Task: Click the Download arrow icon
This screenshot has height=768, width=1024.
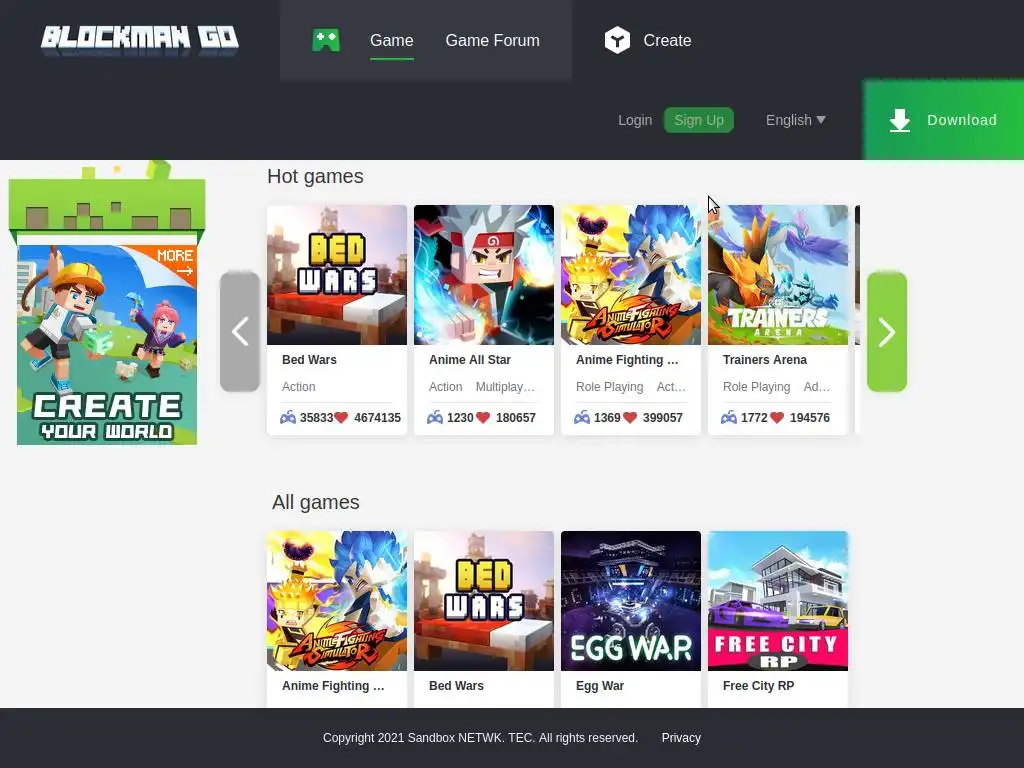Action: [x=900, y=120]
